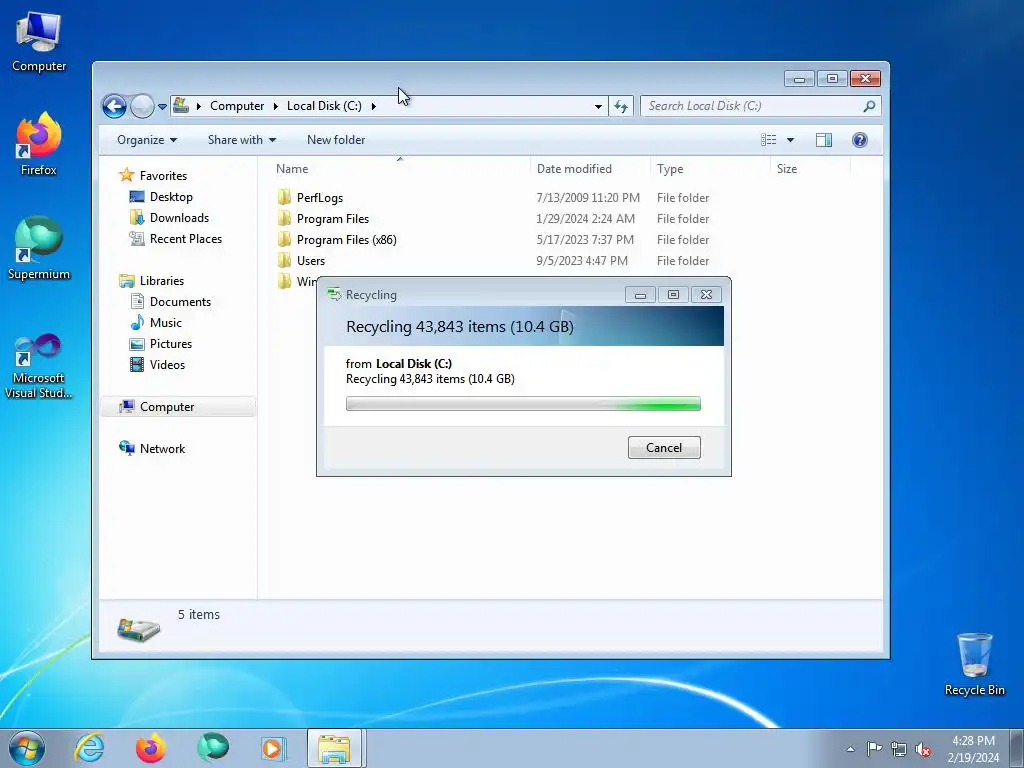Expand the arrow after Local Disk (C:)
The height and width of the screenshot is (768, 1024).
(374, 106)
